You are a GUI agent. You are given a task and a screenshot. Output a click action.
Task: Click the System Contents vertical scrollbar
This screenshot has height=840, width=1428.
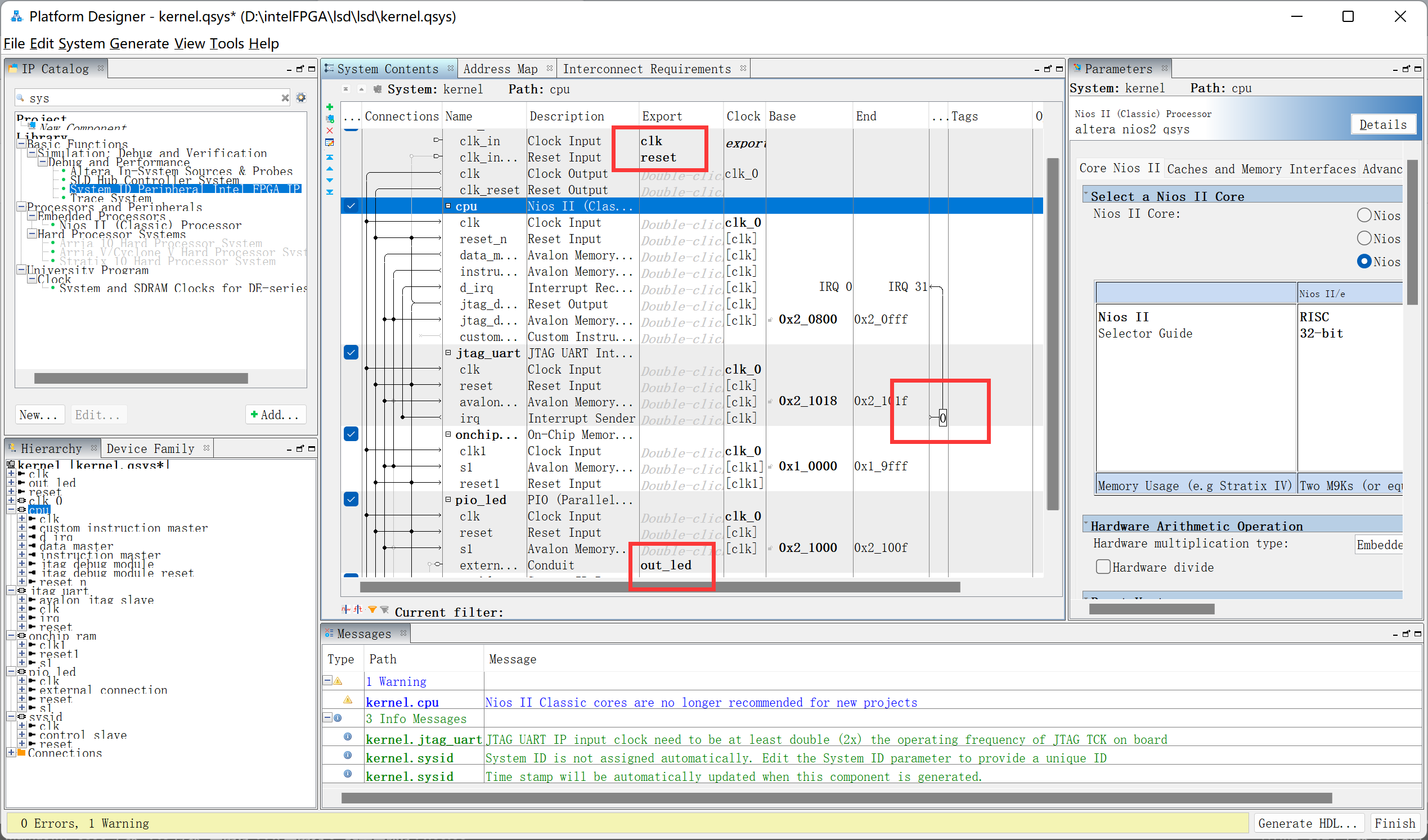[1052, 334]
